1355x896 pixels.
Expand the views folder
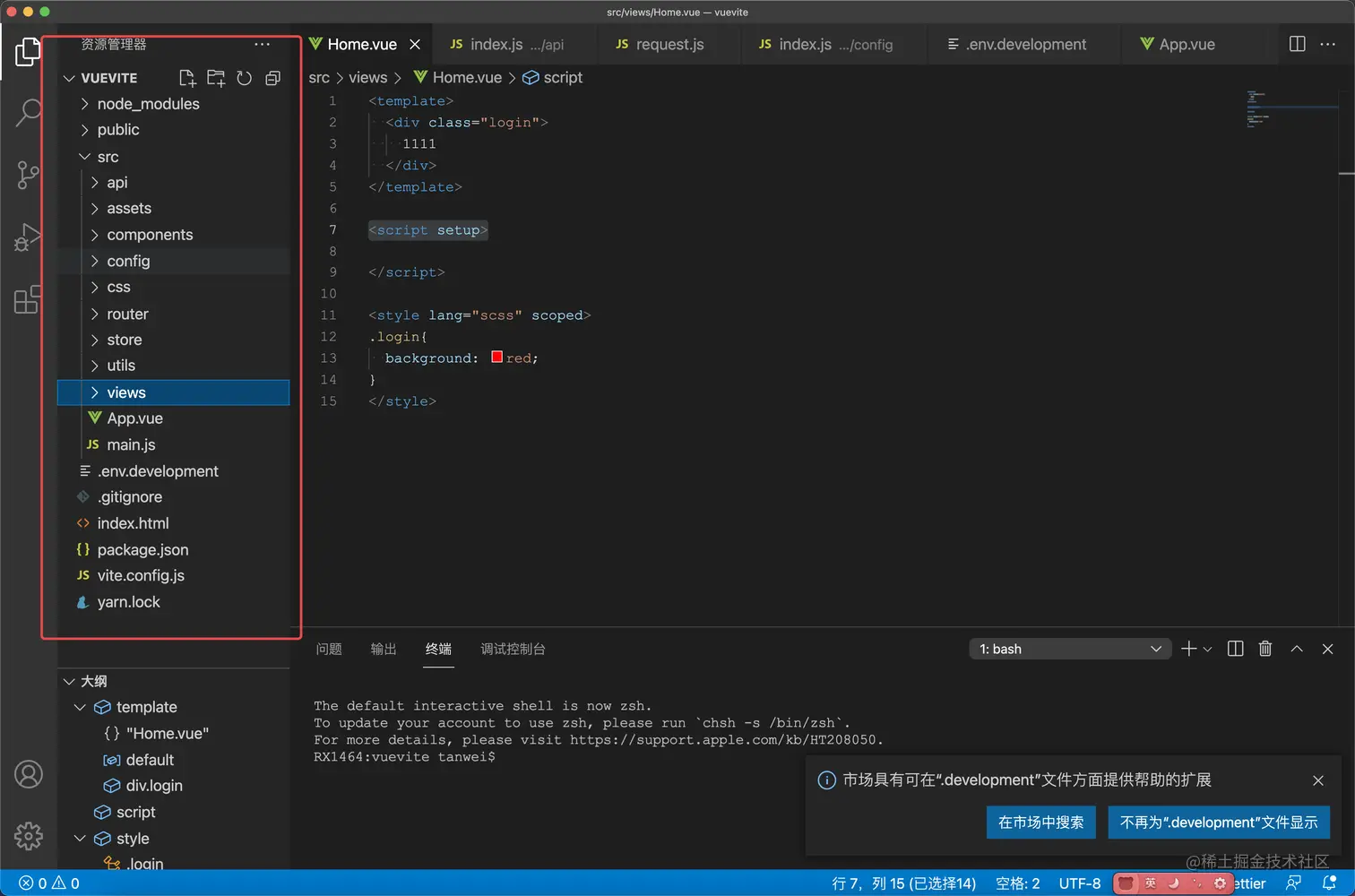(173, 392)
